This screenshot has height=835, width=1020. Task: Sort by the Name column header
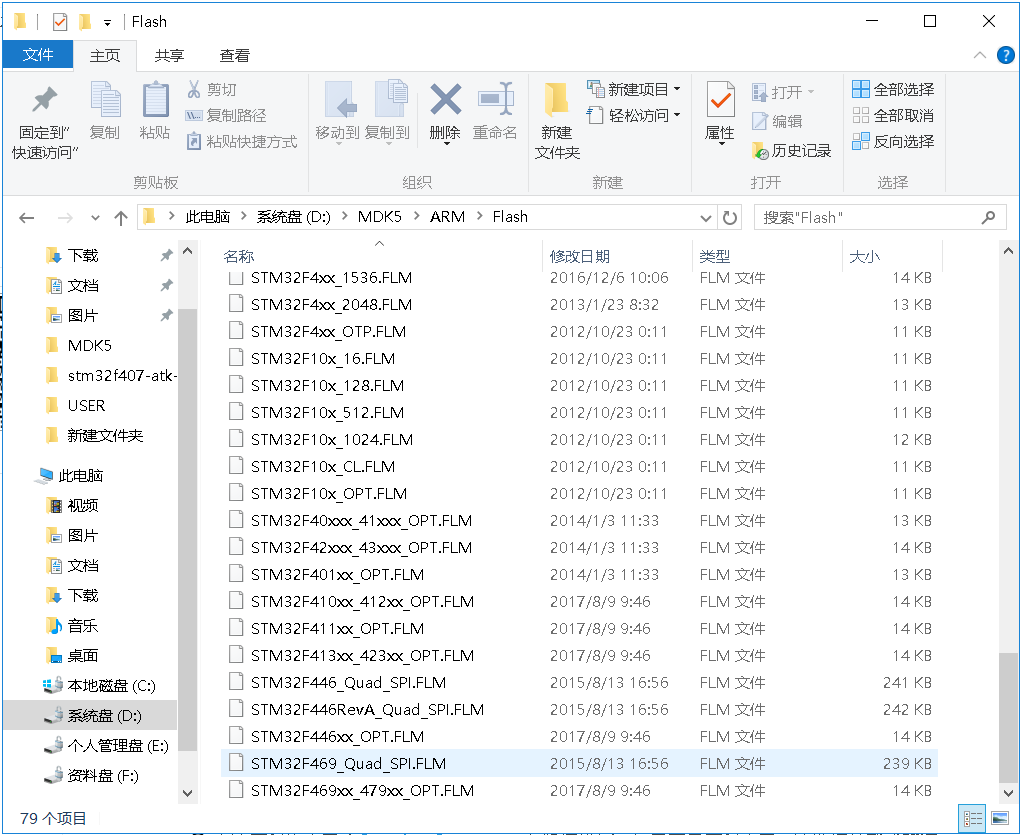tap(379, 256)
